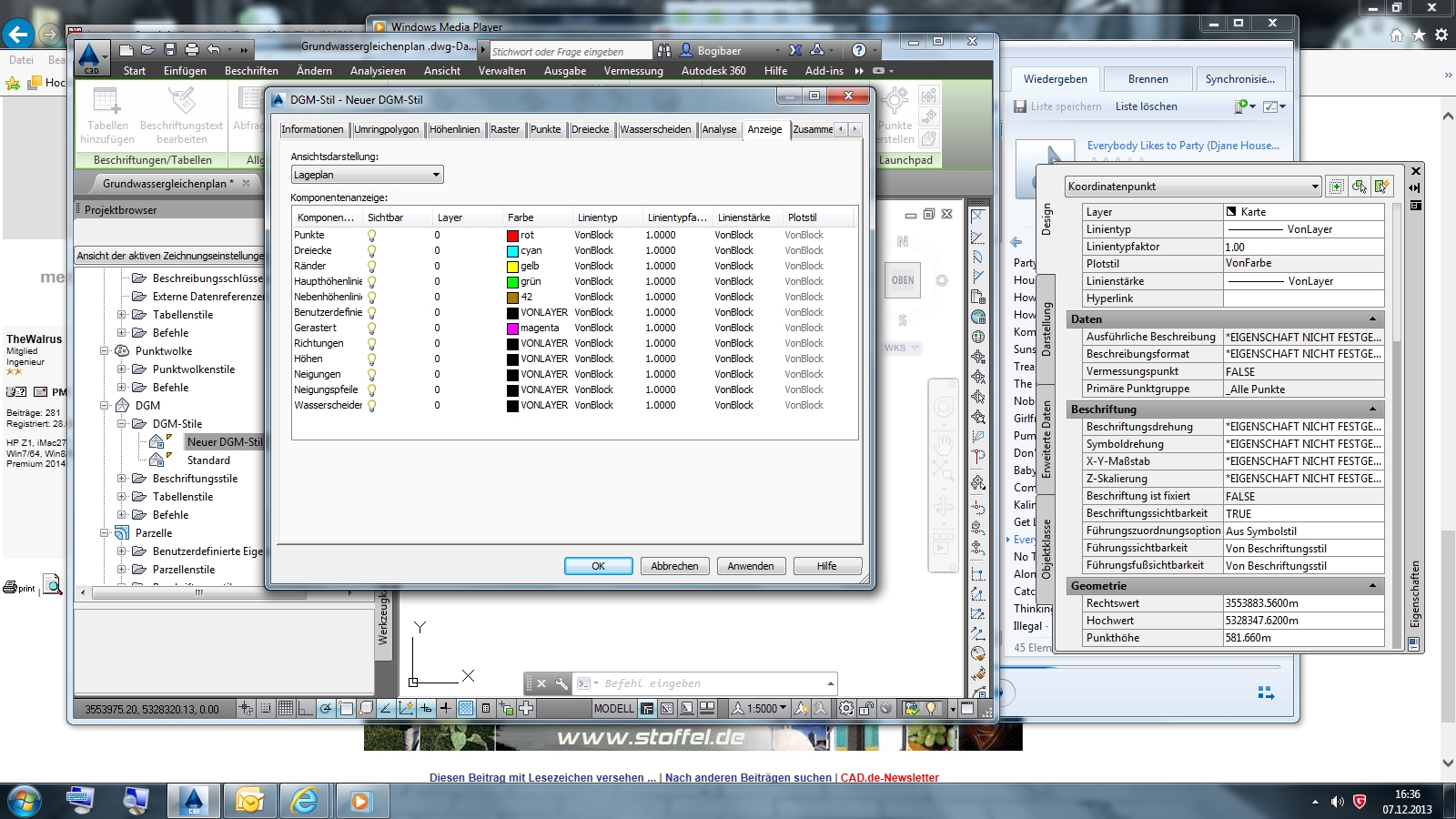Toggle visibility bulb for Punkte component
Viewport: 1456px width, 819px height.
pos(371,235)
